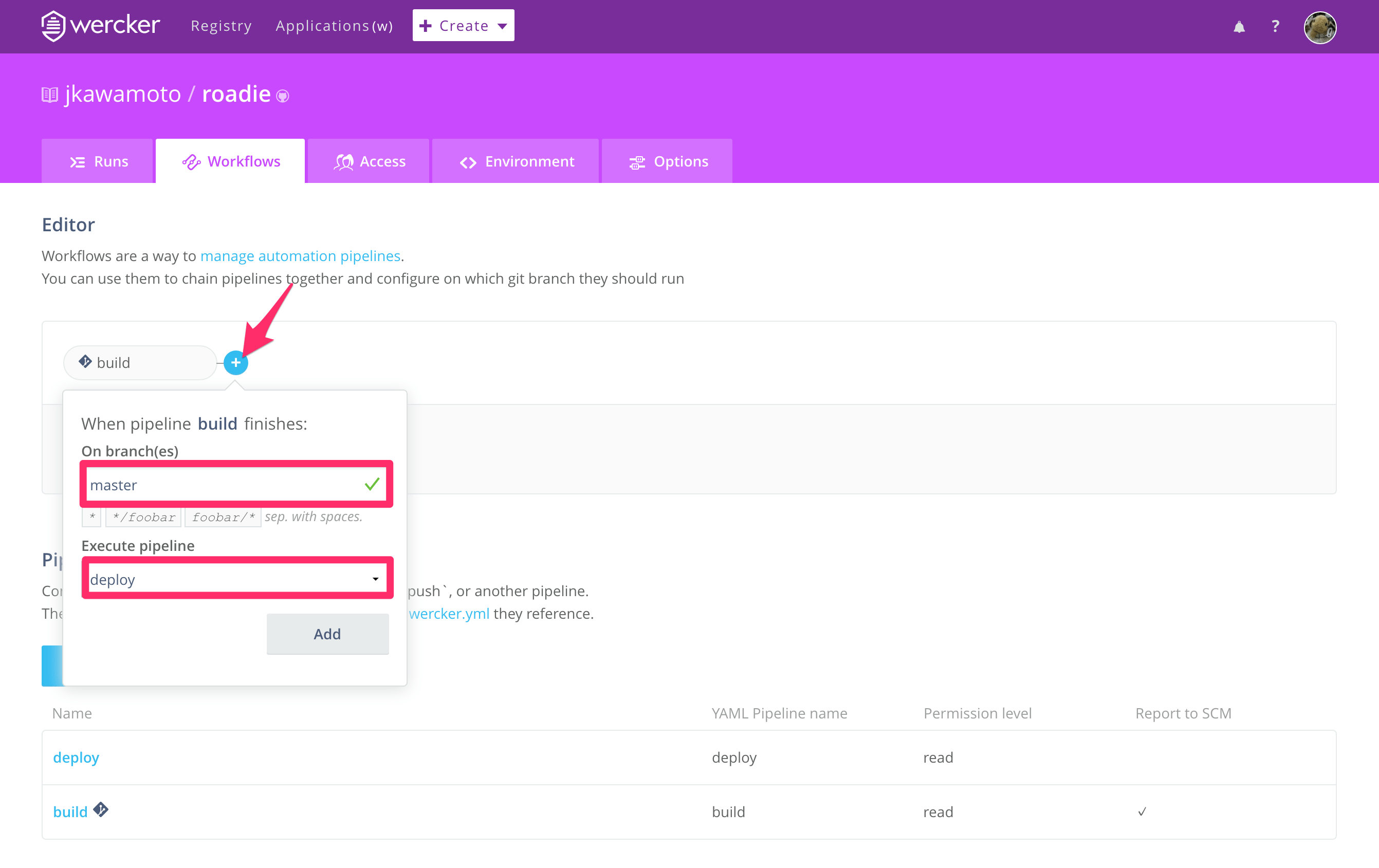Open the user avatar menu
The width and height of the screenshot is (1379, 868).
click(x=1319, y=27)
